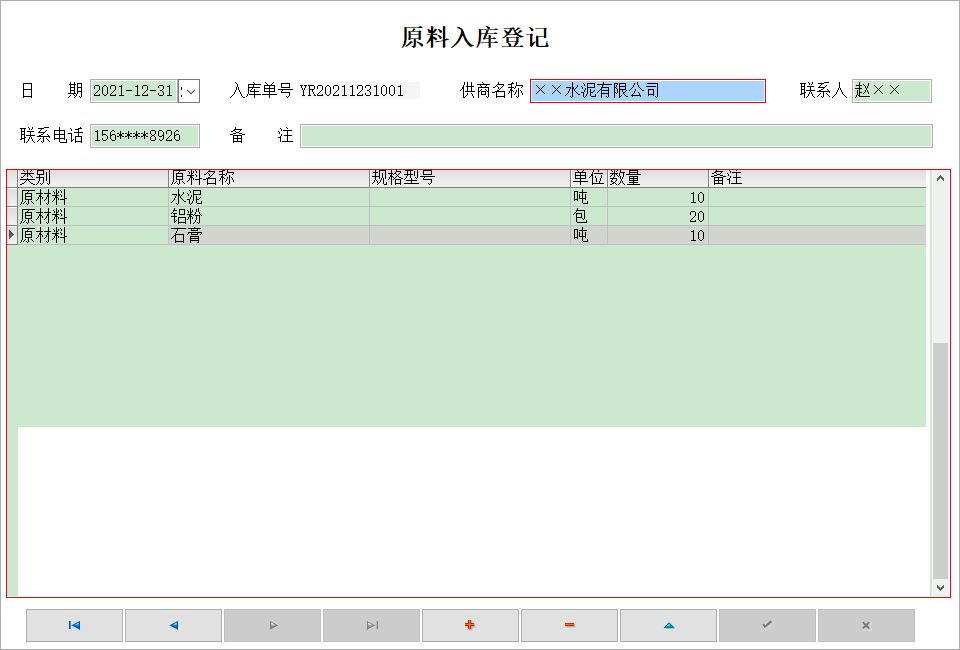Click the 数量 column header
This screenshot has height=650, width=960.
[658, 178]
